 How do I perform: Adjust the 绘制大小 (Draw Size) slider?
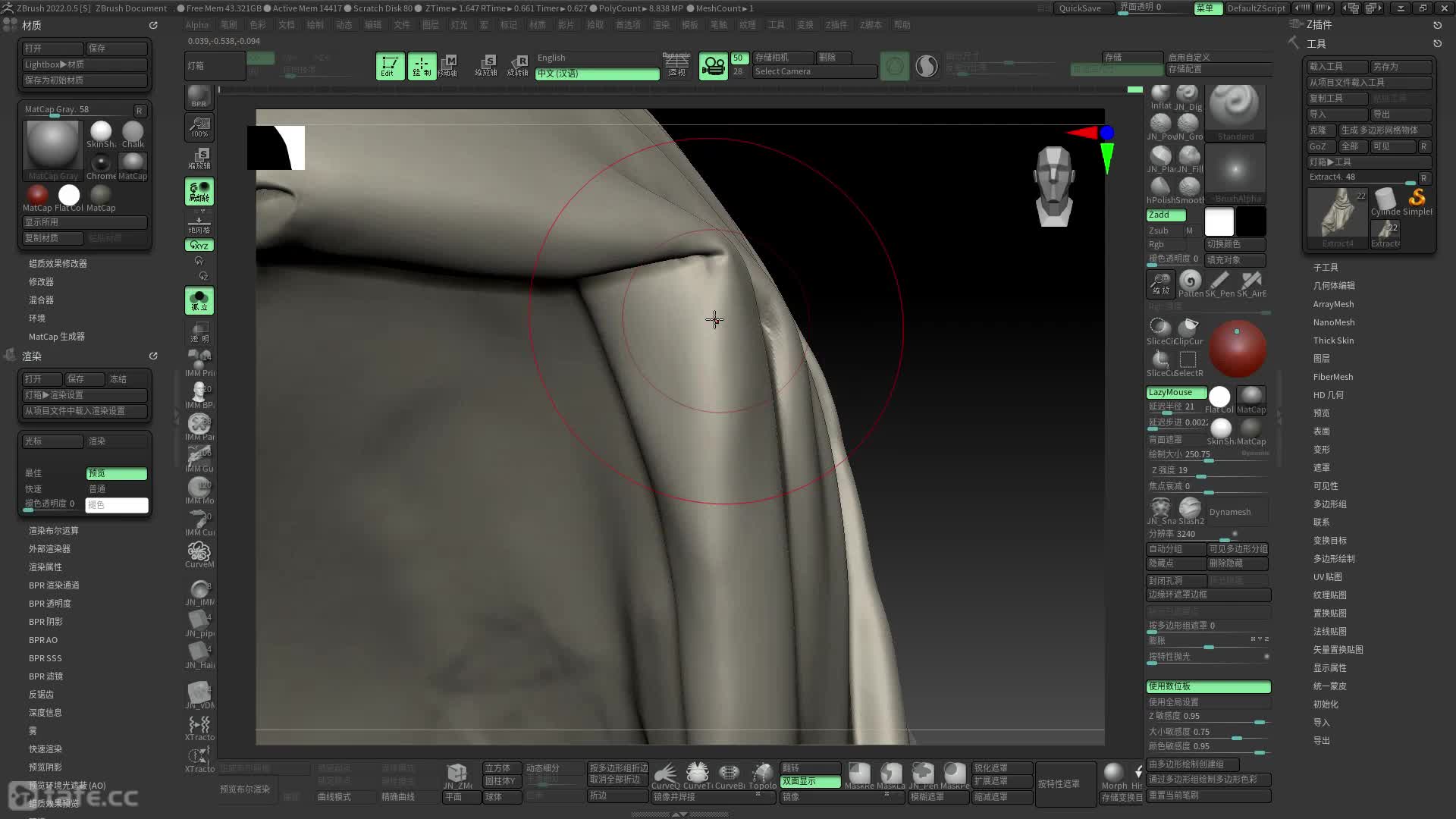[x=1208, y=455]
